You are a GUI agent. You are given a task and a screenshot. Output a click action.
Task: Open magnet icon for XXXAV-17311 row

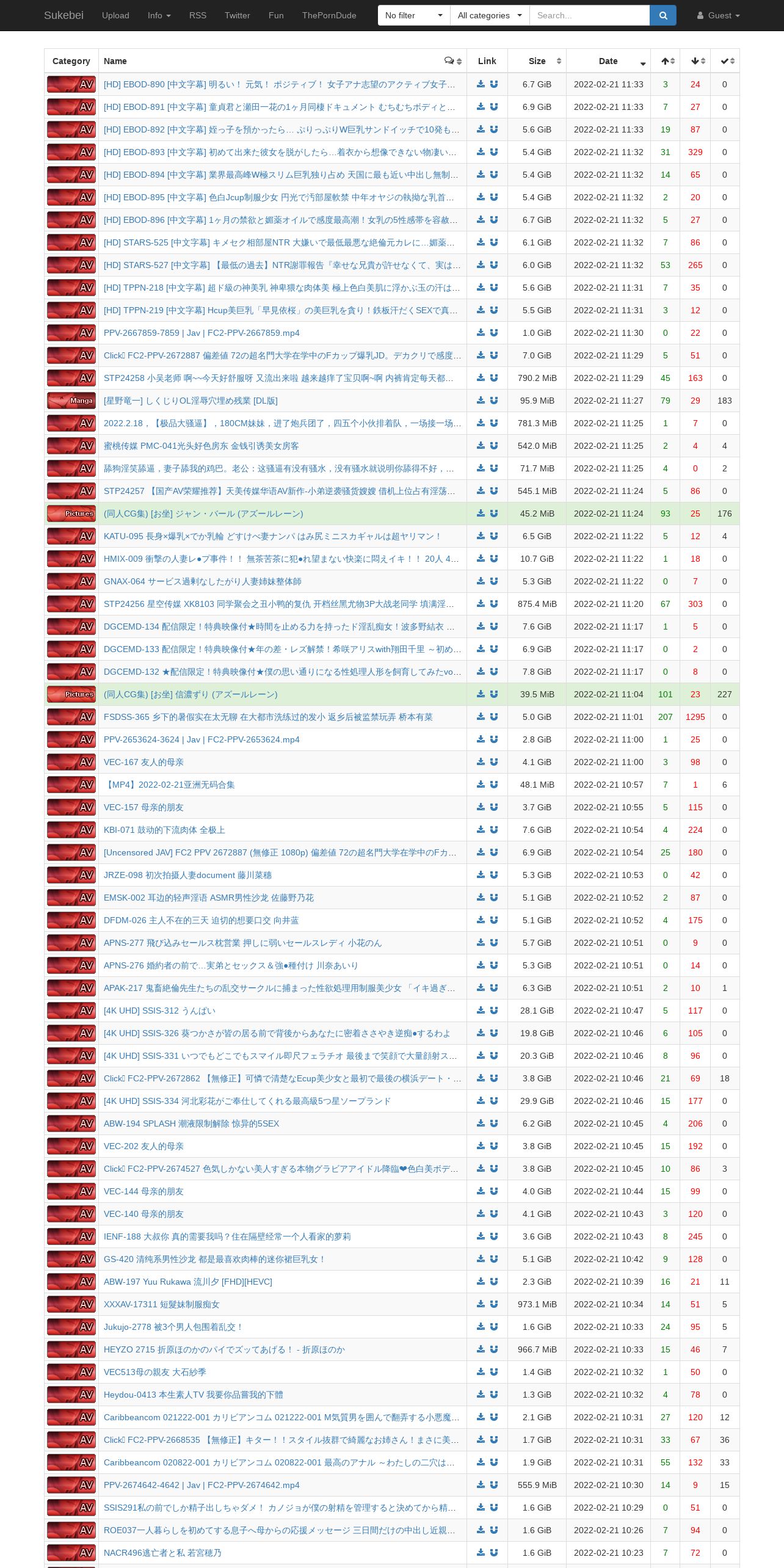(494, 1304)
